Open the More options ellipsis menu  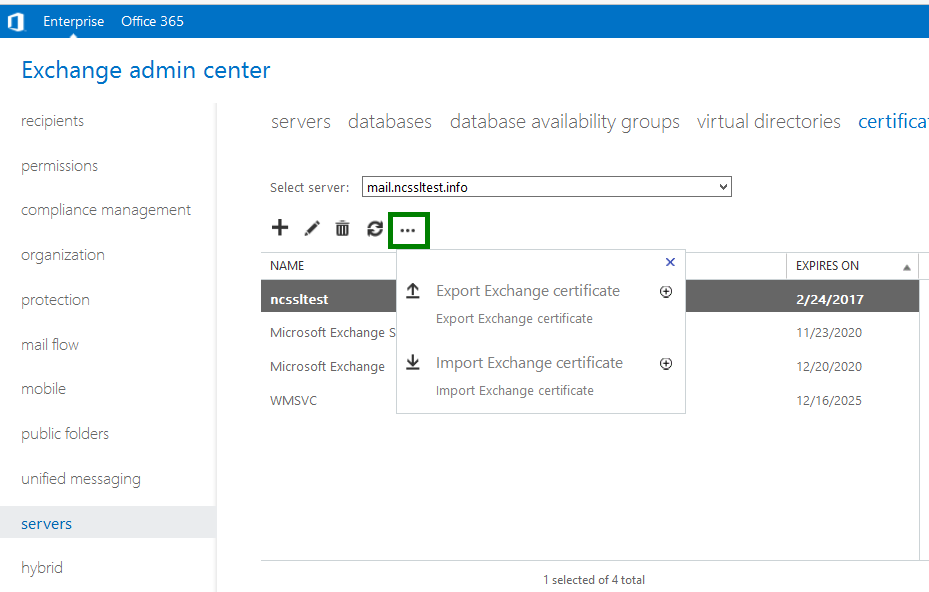click(408, 230)
